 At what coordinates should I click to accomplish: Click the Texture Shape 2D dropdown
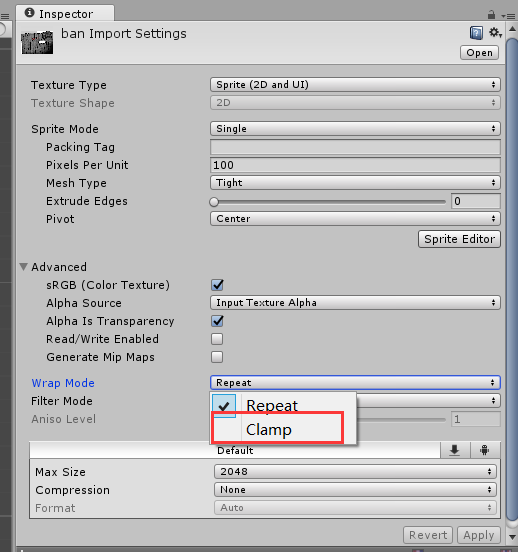click(x=355, y=103)
